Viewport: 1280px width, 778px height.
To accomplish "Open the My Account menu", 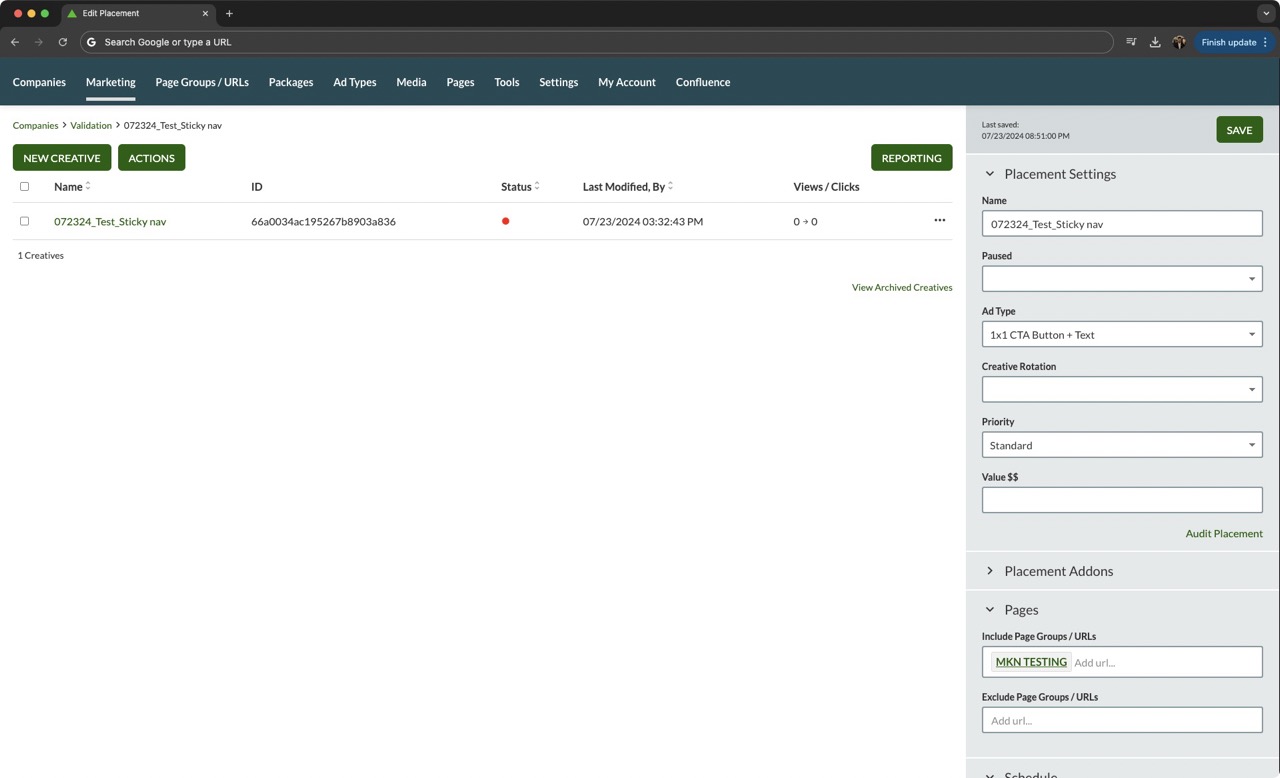I will tap(627, 82).
